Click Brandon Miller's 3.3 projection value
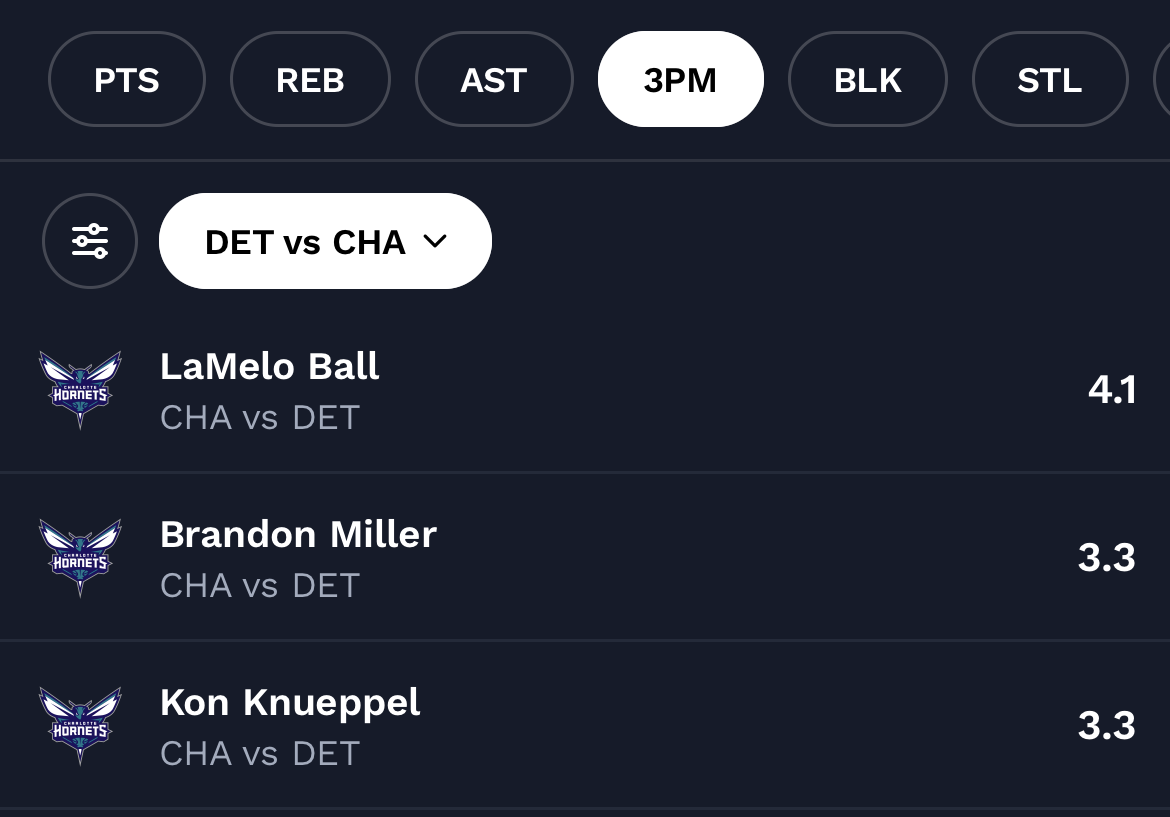 (x=1106, y=558)
